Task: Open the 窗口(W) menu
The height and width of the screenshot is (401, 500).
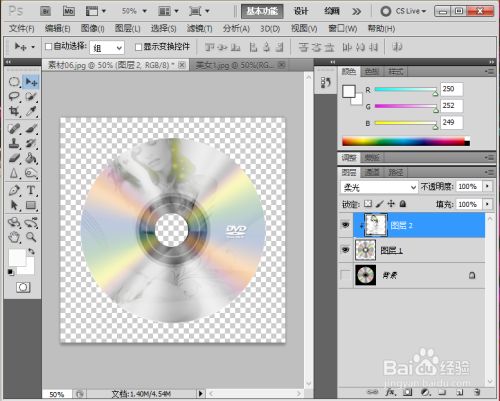Action: click(342, 29)
